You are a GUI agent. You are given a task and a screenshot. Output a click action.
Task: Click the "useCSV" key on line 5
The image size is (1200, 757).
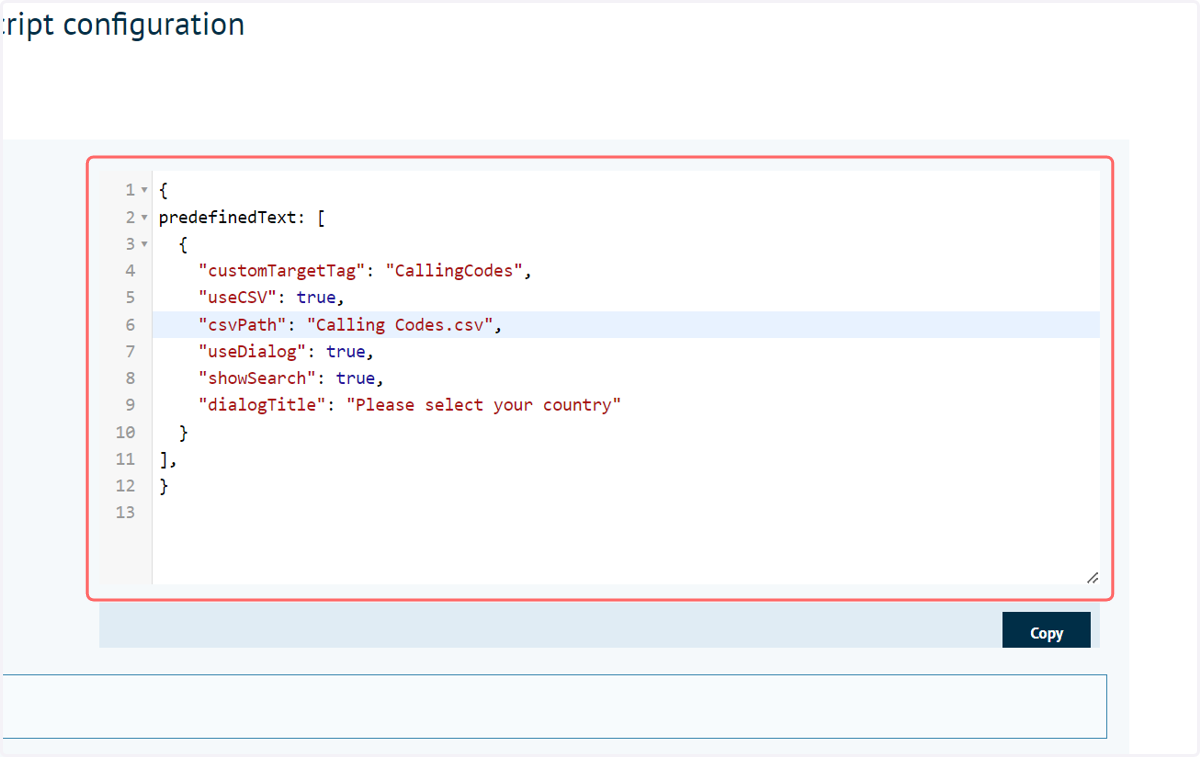(237, 297)
